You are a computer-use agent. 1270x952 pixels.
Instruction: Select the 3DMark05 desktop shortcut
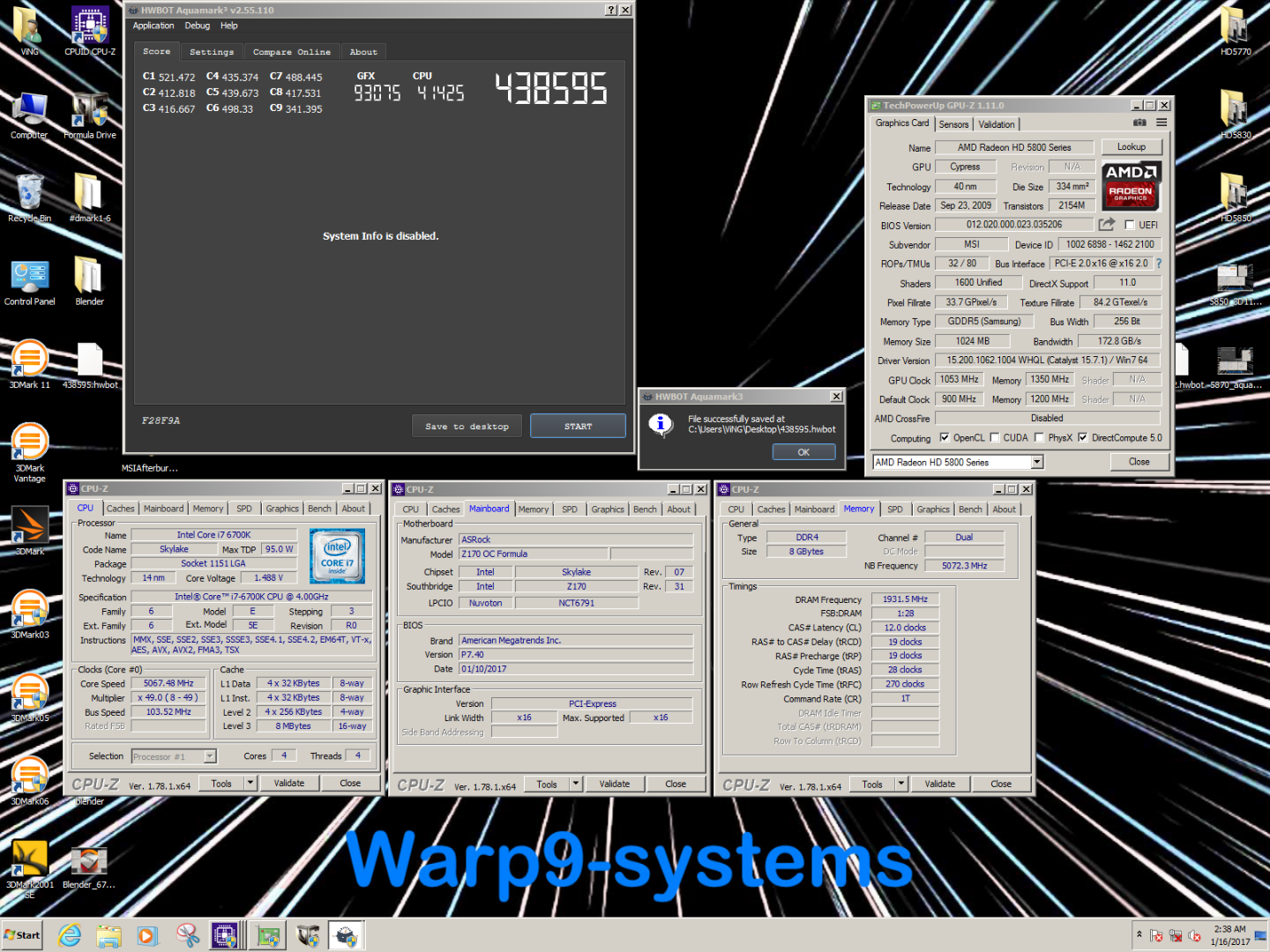(29, 698)
